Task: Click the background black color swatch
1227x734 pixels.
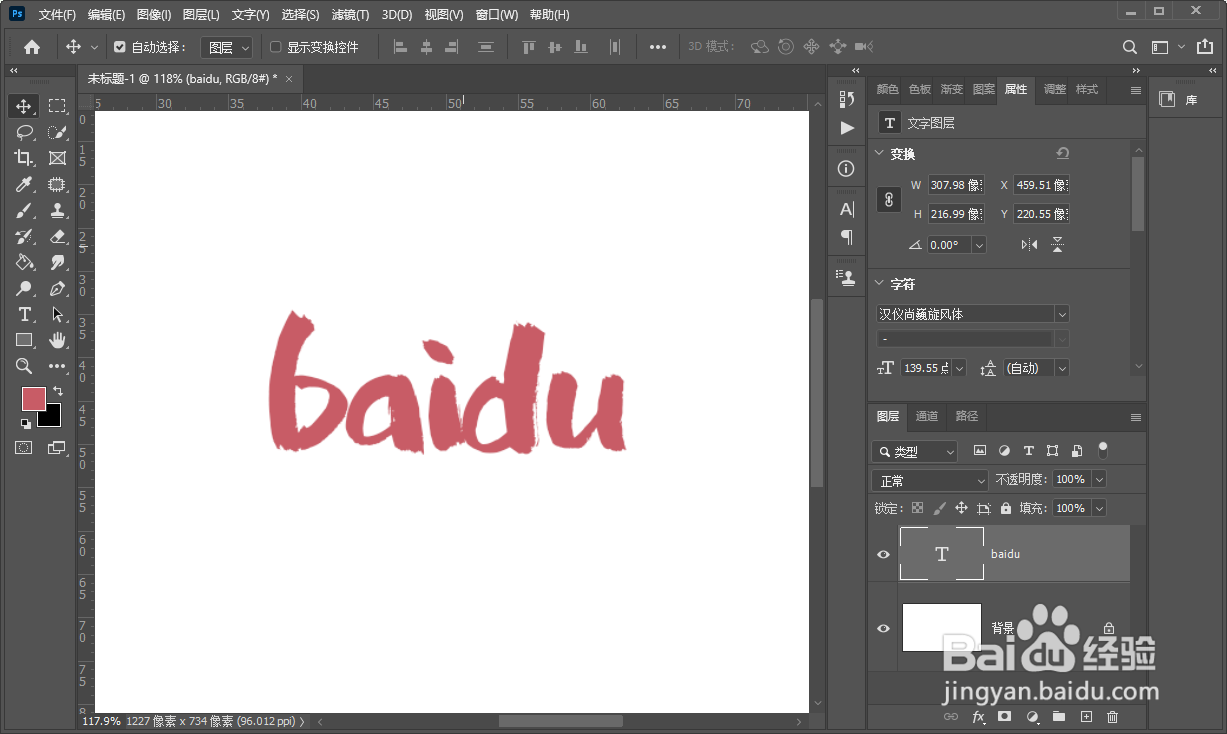Action: click(x=52, y=418)
